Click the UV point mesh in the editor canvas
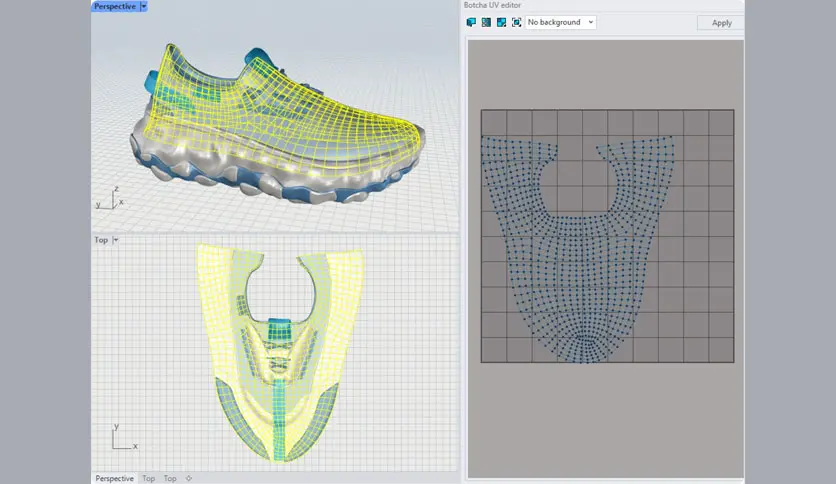836x484 pixels. point(578,249)
